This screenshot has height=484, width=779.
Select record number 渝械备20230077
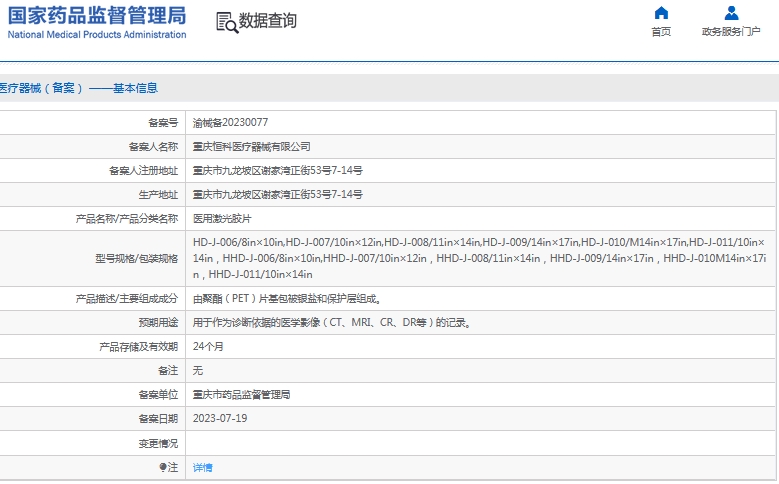pos(231,122)
